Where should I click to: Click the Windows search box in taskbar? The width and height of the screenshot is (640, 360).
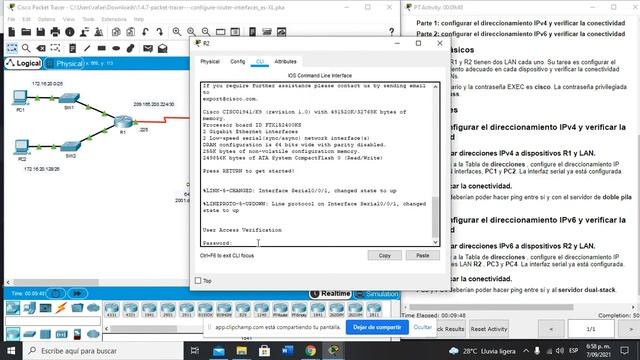pos(103,351)
